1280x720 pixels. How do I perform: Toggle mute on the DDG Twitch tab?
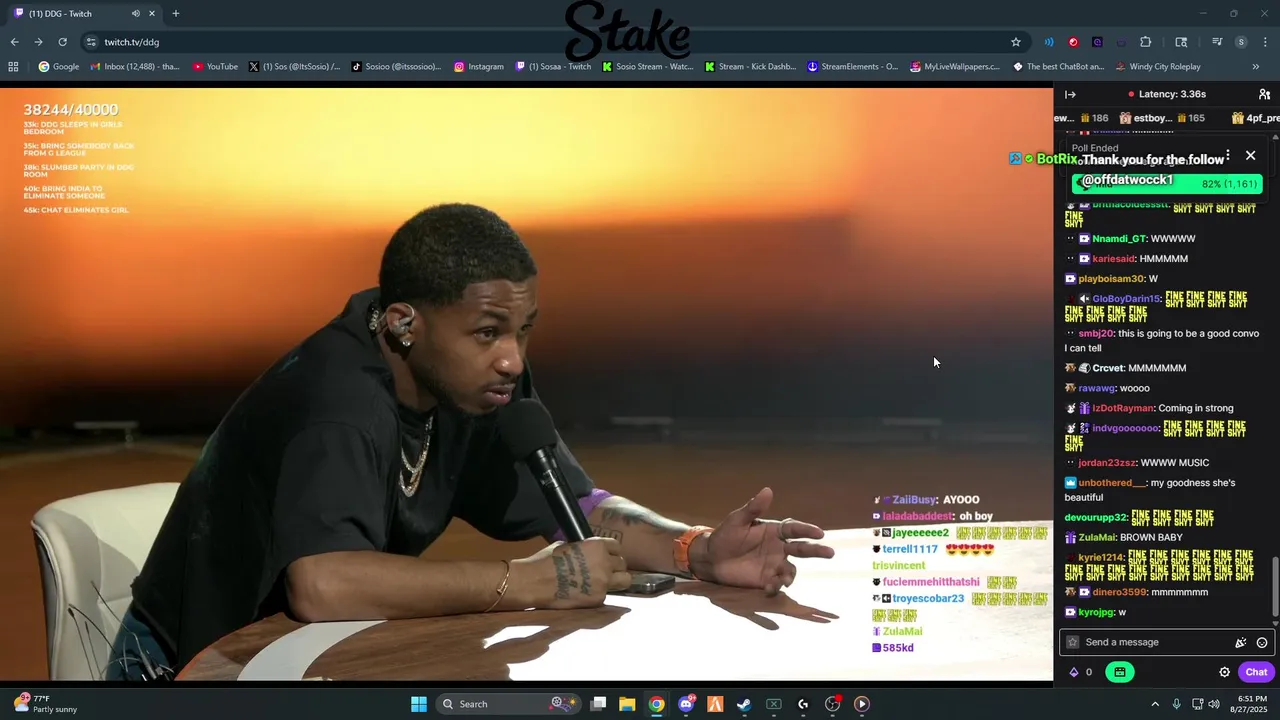pyautogui.click(x=135, y=14)
